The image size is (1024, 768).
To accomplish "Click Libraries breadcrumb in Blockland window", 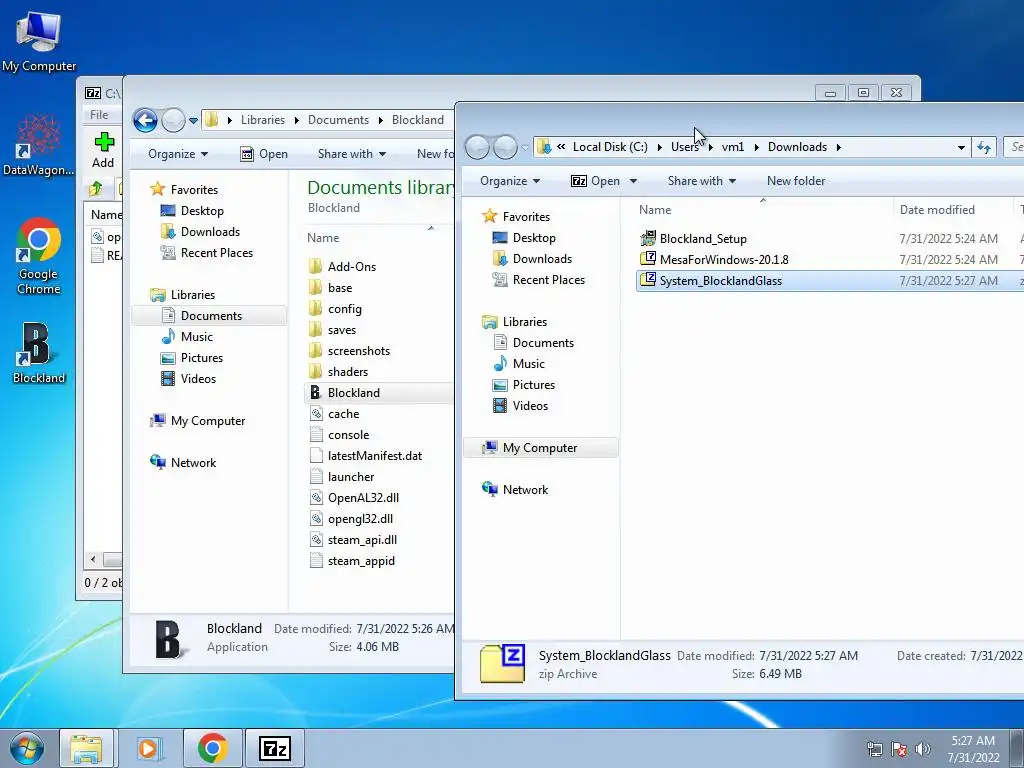I will click(x=263, y=120).
